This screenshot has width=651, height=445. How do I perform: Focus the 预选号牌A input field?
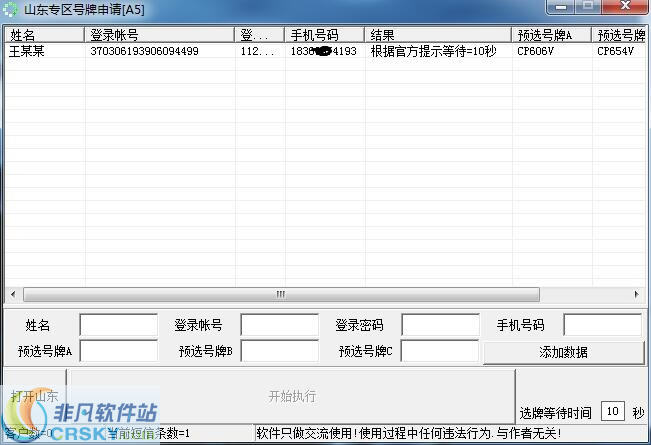point(118,351)
